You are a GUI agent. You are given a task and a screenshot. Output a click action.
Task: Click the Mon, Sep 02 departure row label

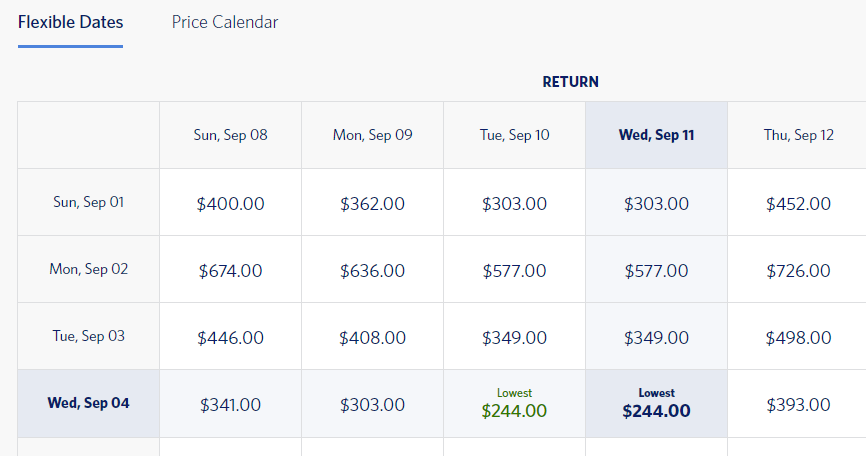(88, 269)
